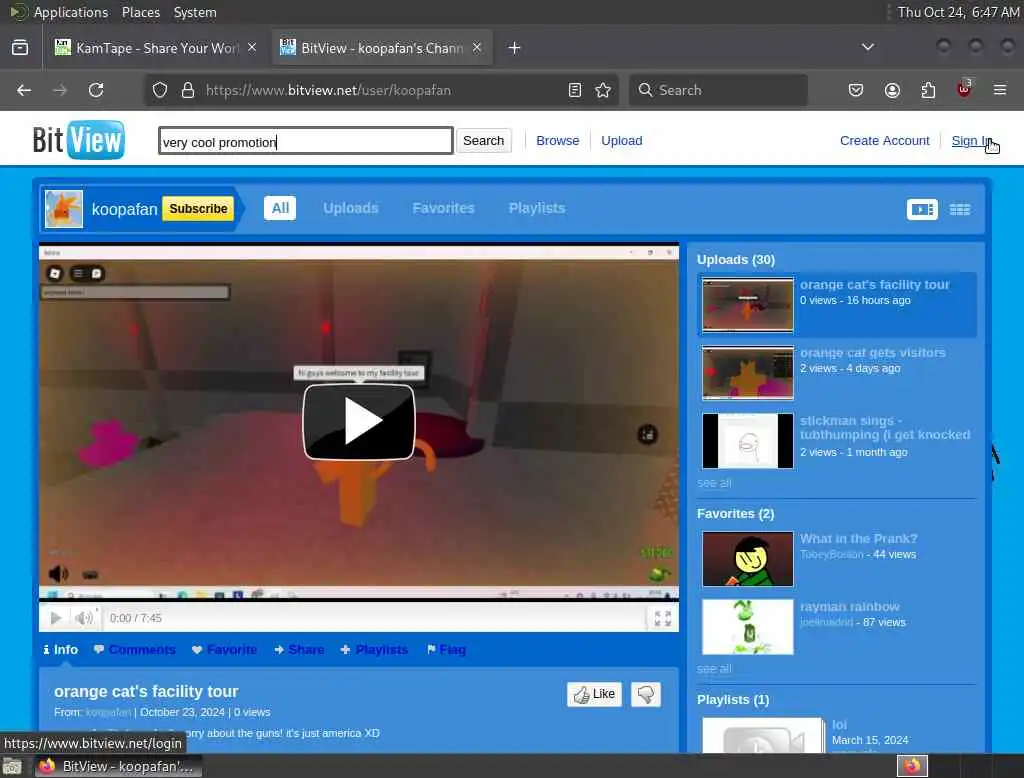Open orange cat's facility tour thumbnail in Uploads
1024x778 pixels.
pyautogui.click(x=748, y=304)
